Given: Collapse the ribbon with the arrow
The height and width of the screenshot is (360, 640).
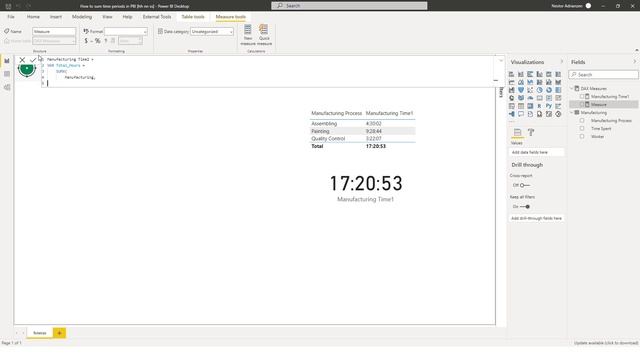Looking at the screenshot, I should pyautogui.click(x=636, y=50).
